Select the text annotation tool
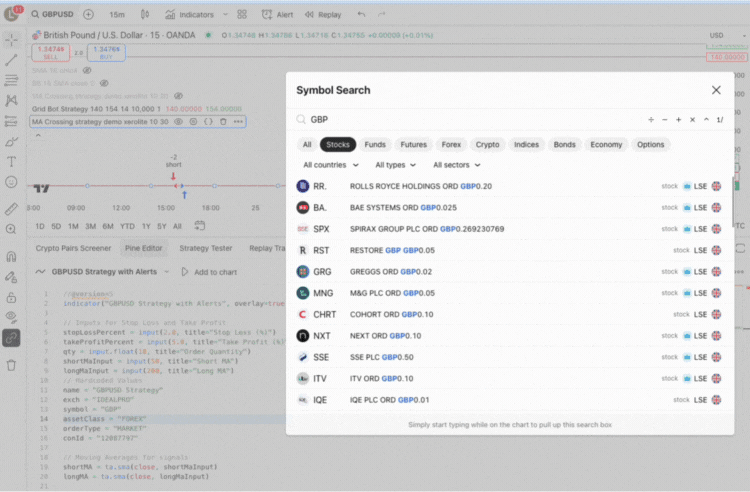Screen dimensions: 750x492 (x=11, y=162)
